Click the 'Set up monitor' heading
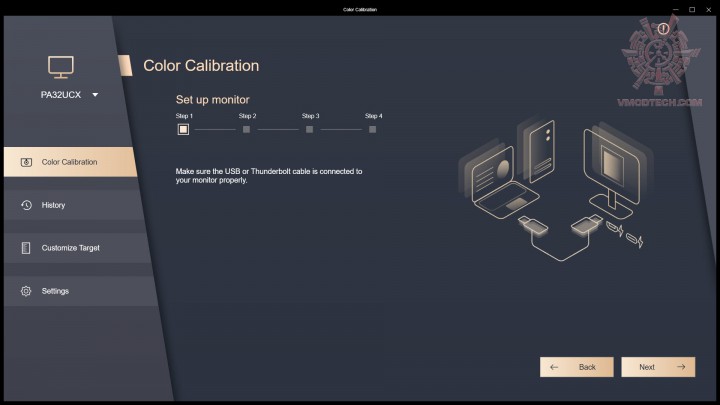720x405 pixels. click(x=213, y=100)
